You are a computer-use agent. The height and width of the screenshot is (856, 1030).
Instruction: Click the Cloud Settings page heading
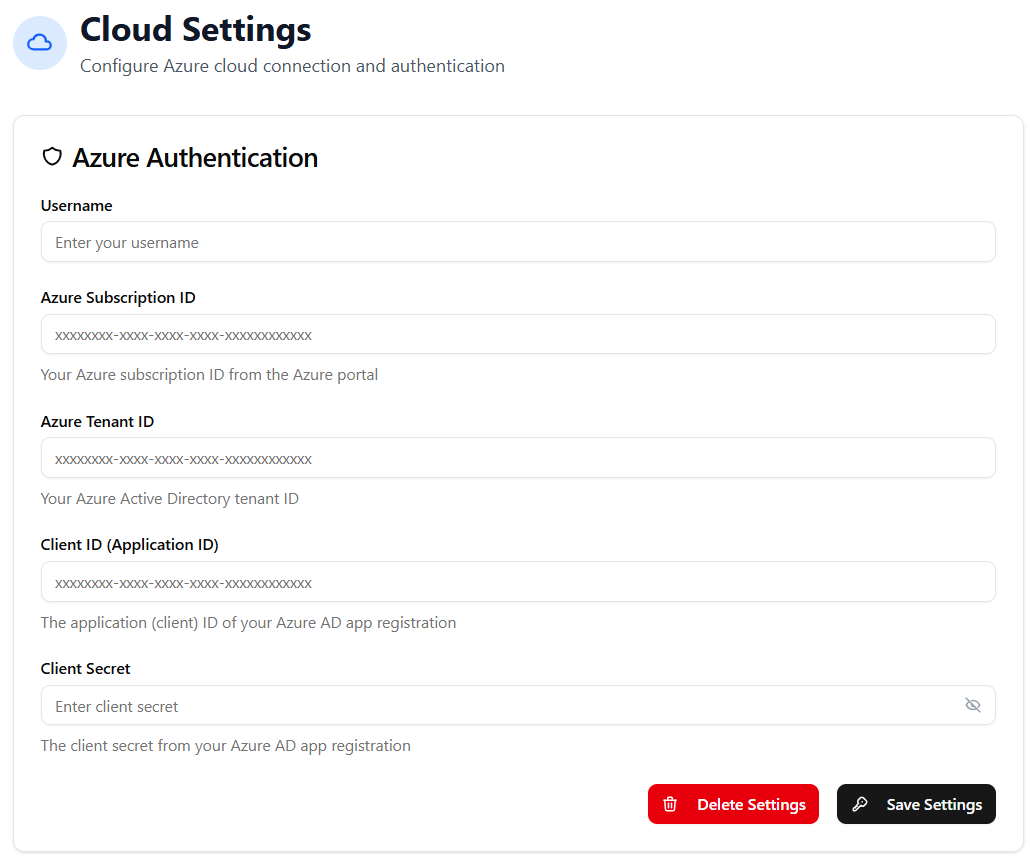(195, 30)
